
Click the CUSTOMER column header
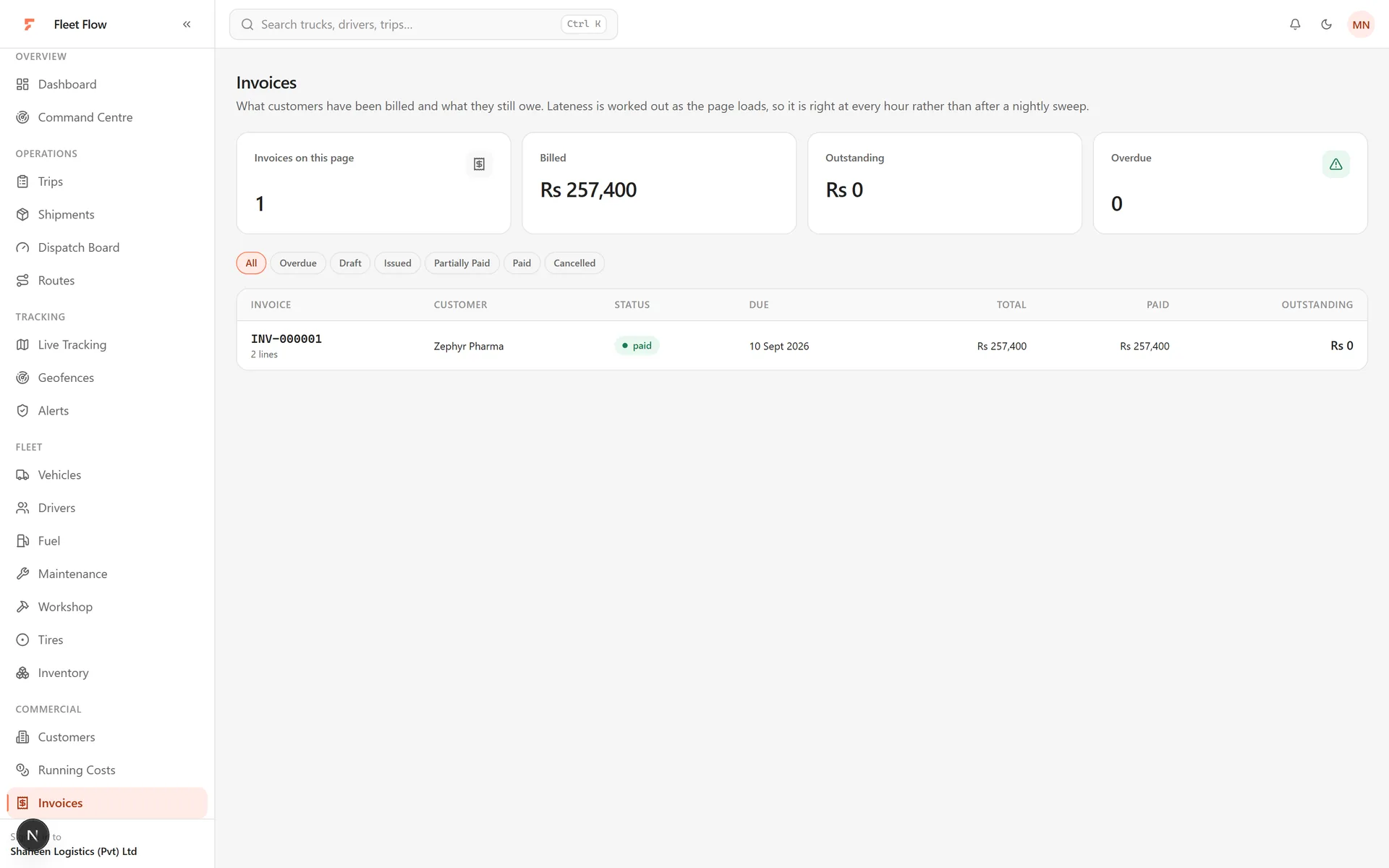(460, 305)
